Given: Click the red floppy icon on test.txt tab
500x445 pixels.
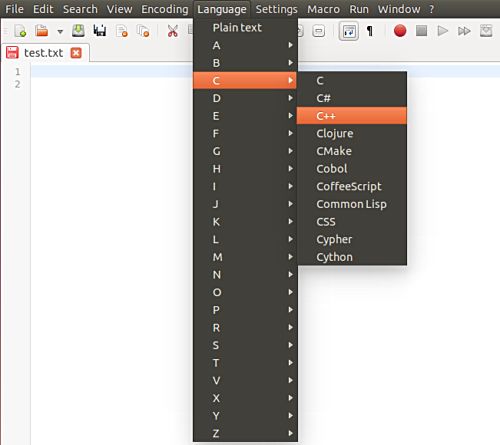Looking at the screenshot, I should coord(12,53).
